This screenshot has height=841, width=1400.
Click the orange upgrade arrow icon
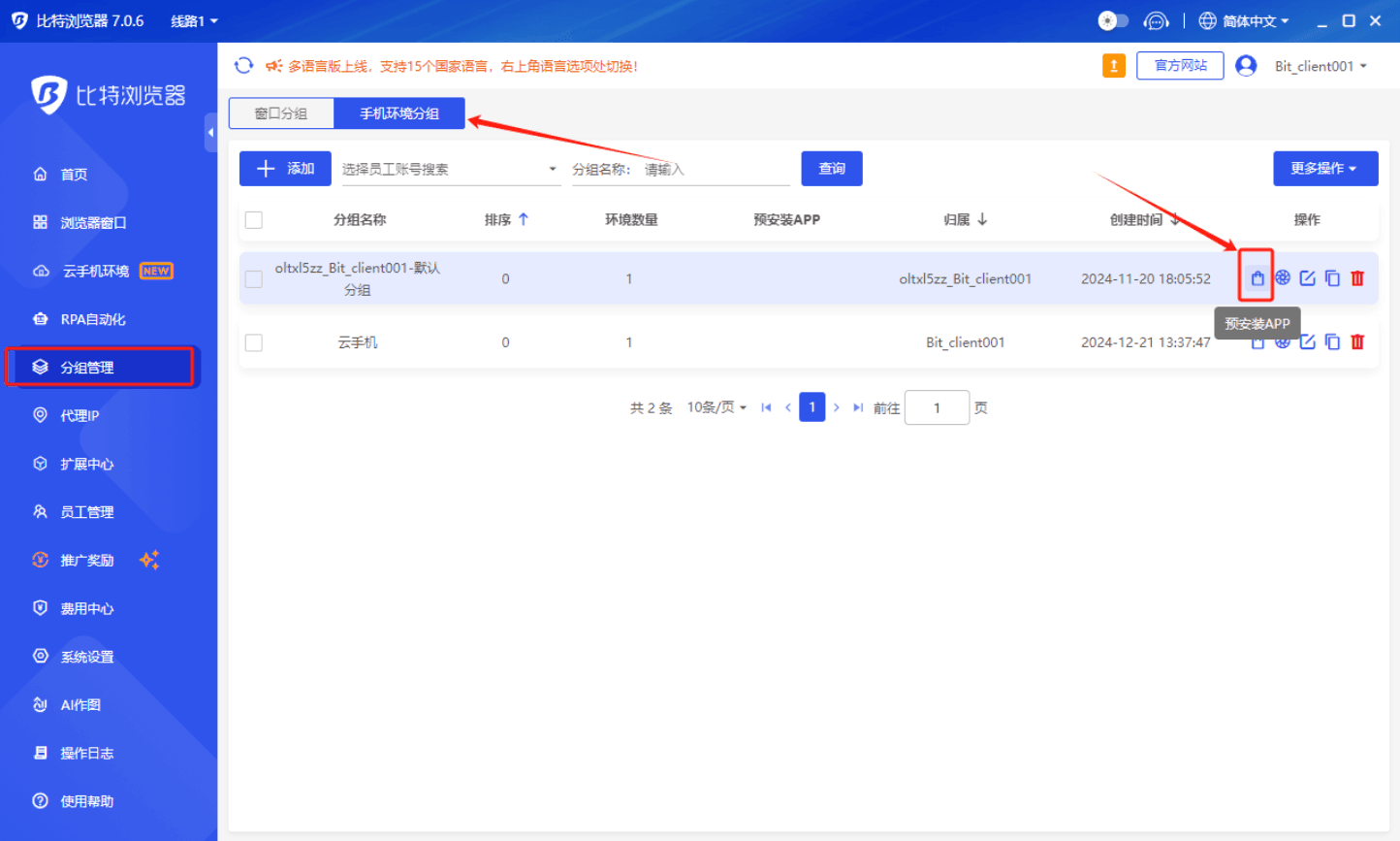[x=1114, y=66]
